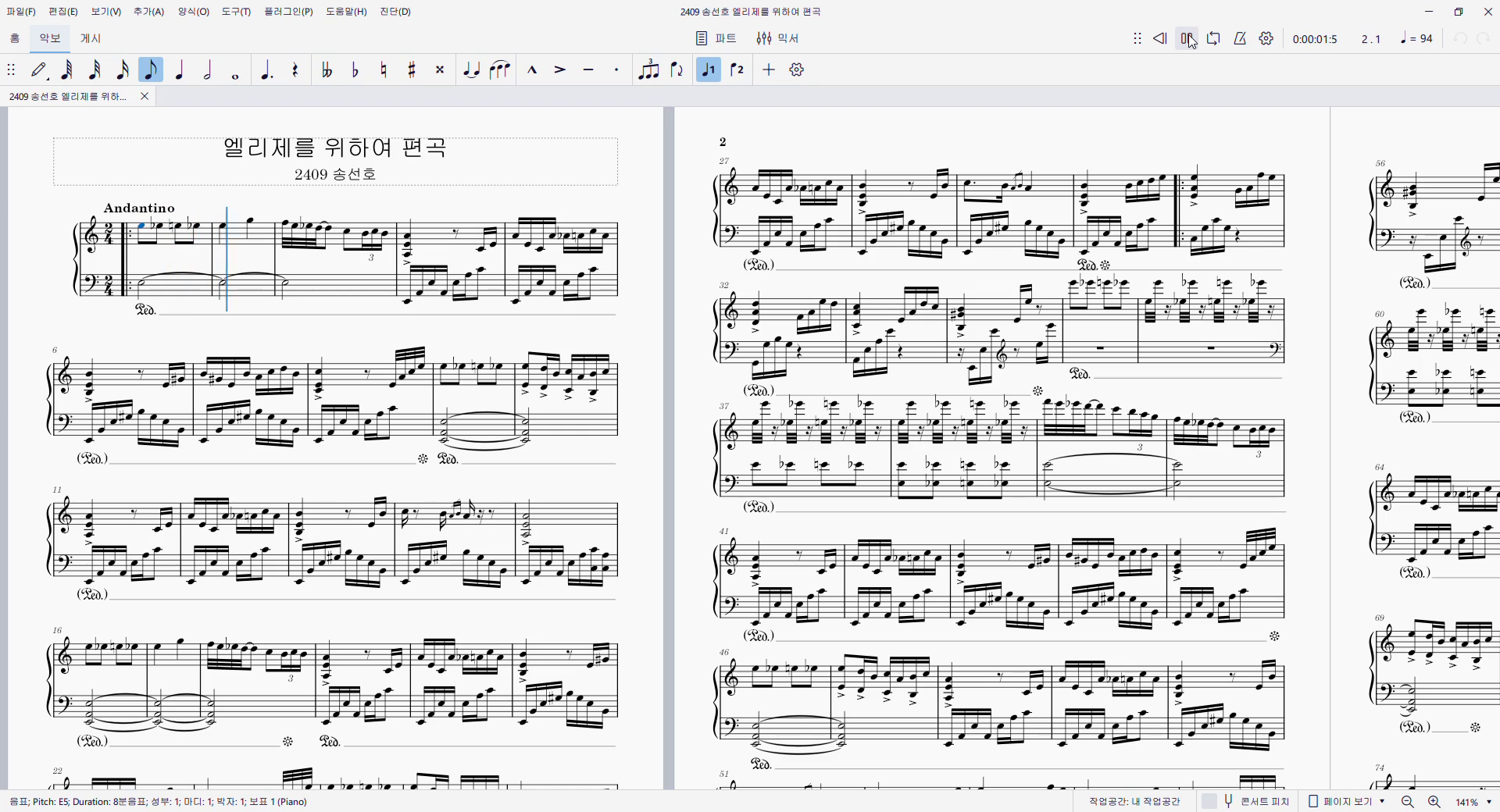
Task: Open the 도움말(H) menu
Action: [346, 12]
